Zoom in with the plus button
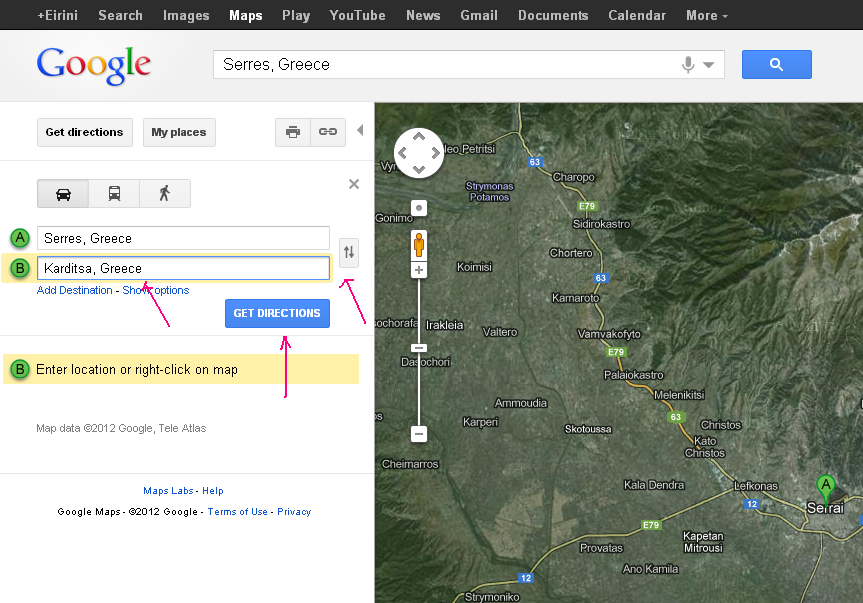This screenshot has width=863, height=603. (419, 270)
